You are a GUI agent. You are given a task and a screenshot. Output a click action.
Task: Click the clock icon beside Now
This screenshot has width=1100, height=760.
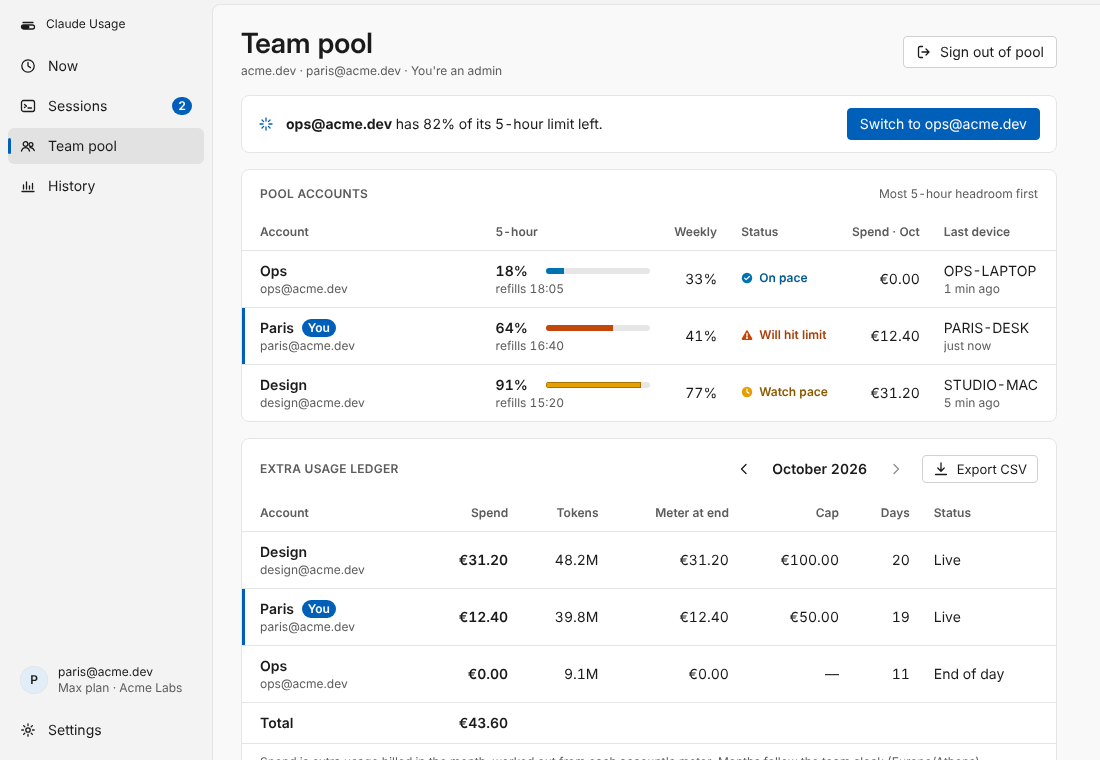coord(28,66)
